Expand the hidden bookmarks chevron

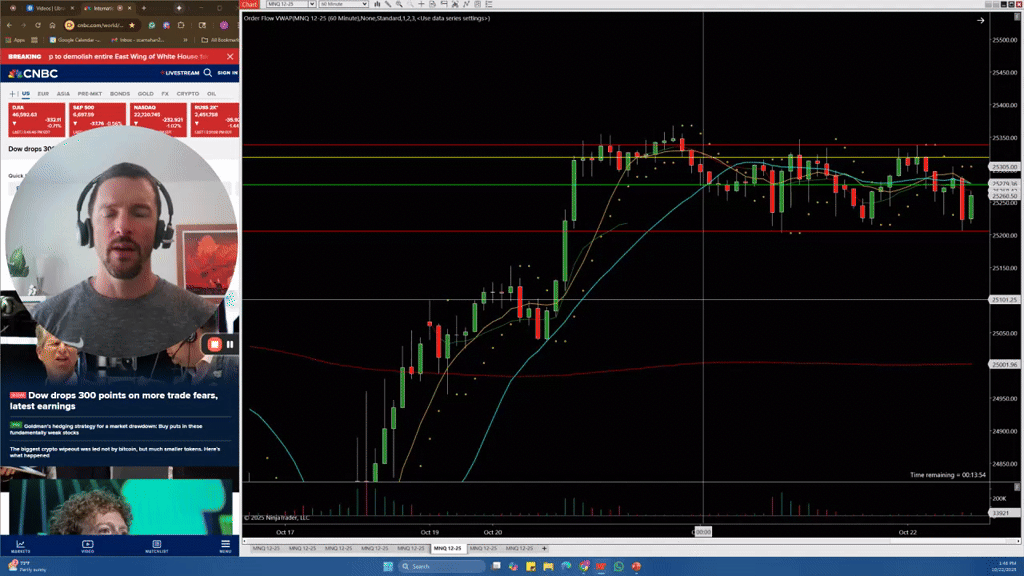[x=185, y=40]
